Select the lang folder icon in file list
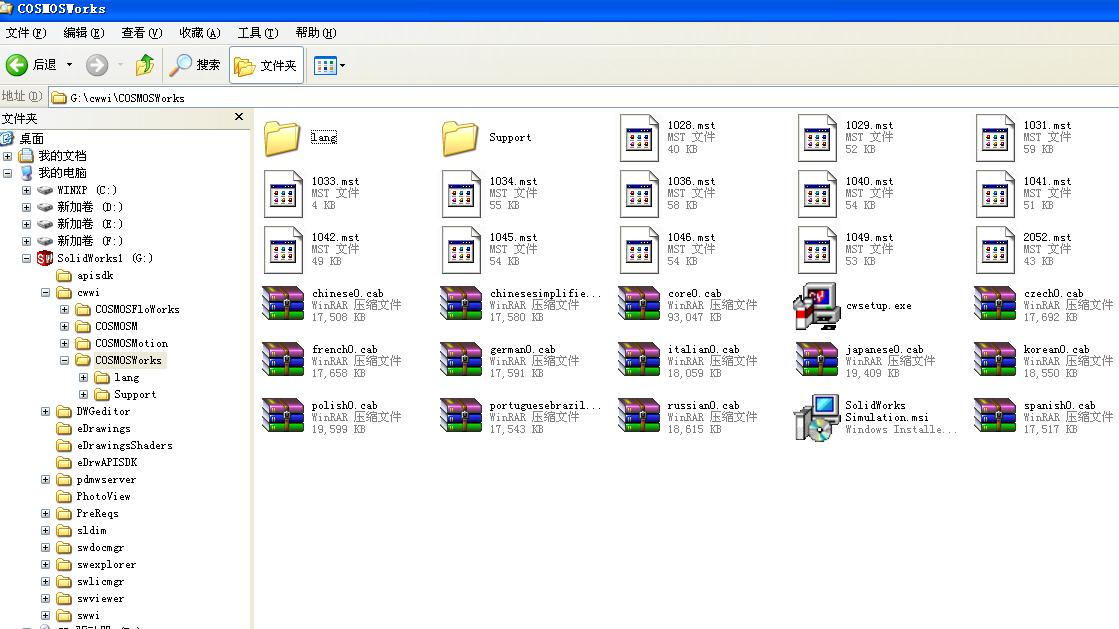This screenshot has width=1119, height=629. click(x=282, y=138)
